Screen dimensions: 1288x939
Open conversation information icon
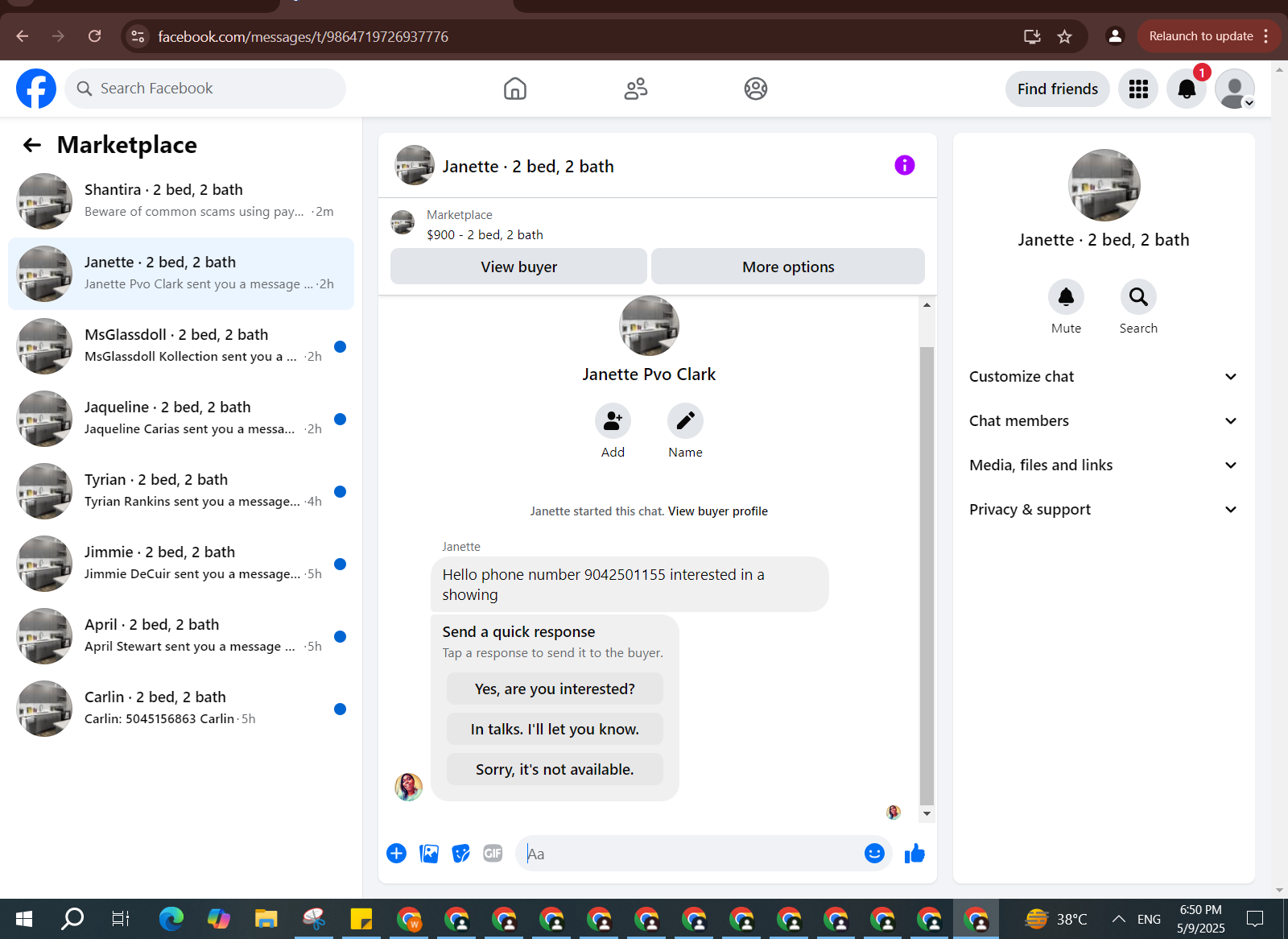point(905,165)
